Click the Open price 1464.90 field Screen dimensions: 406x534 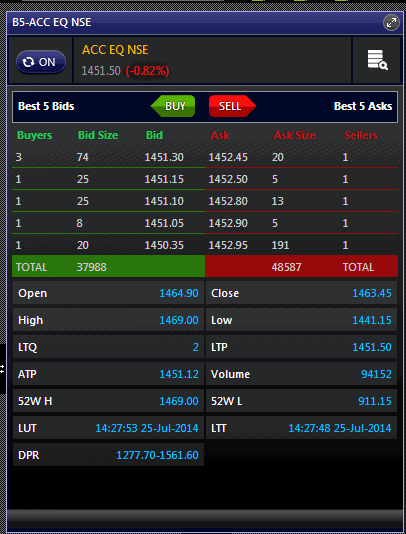tap(108, 293)
